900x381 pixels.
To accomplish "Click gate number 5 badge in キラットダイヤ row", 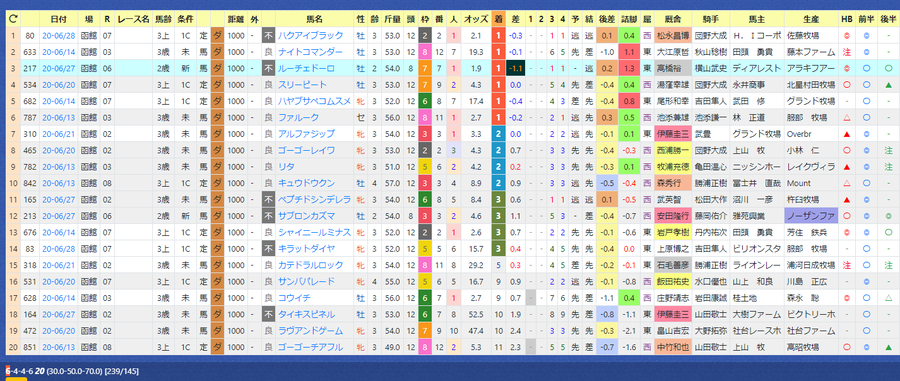I will (x=424, y=249).
